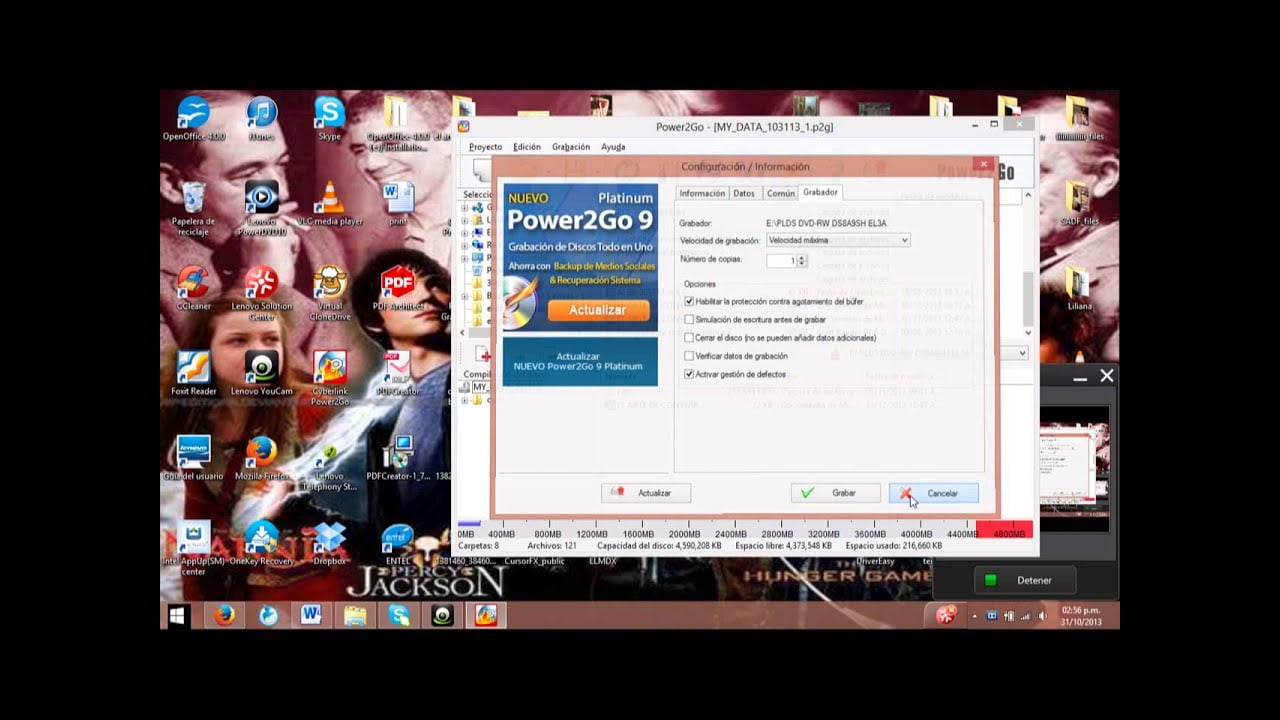
Task: Open the Liliana folder on desktop
Action: tap(1079, 288)
